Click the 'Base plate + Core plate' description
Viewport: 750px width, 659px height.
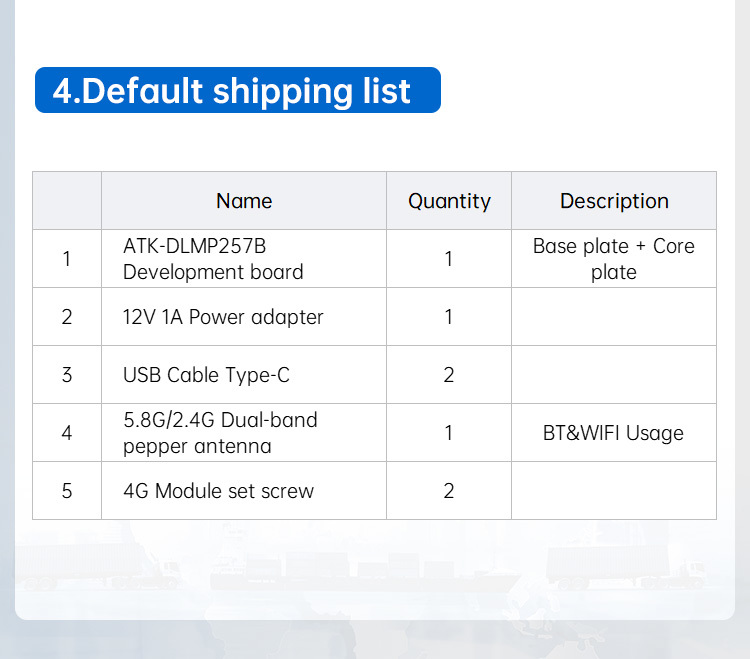pyautogui.click(x=614, y=259)
